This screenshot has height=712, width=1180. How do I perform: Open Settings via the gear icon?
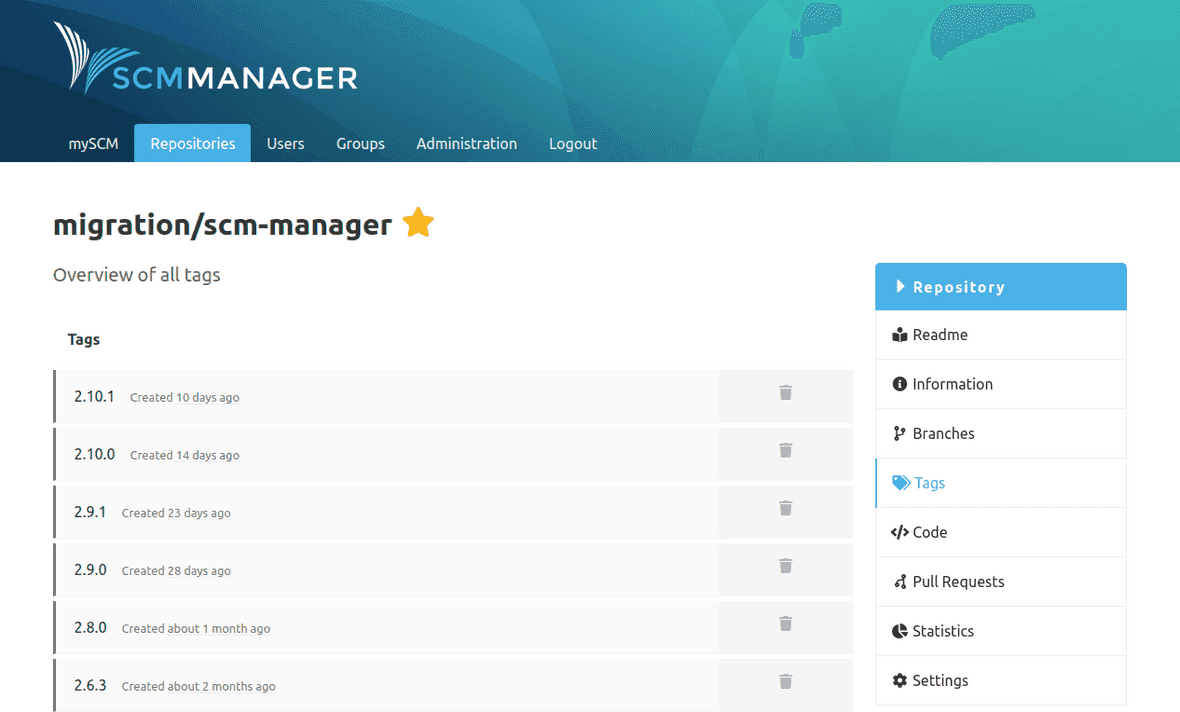[x=899, y=680]
